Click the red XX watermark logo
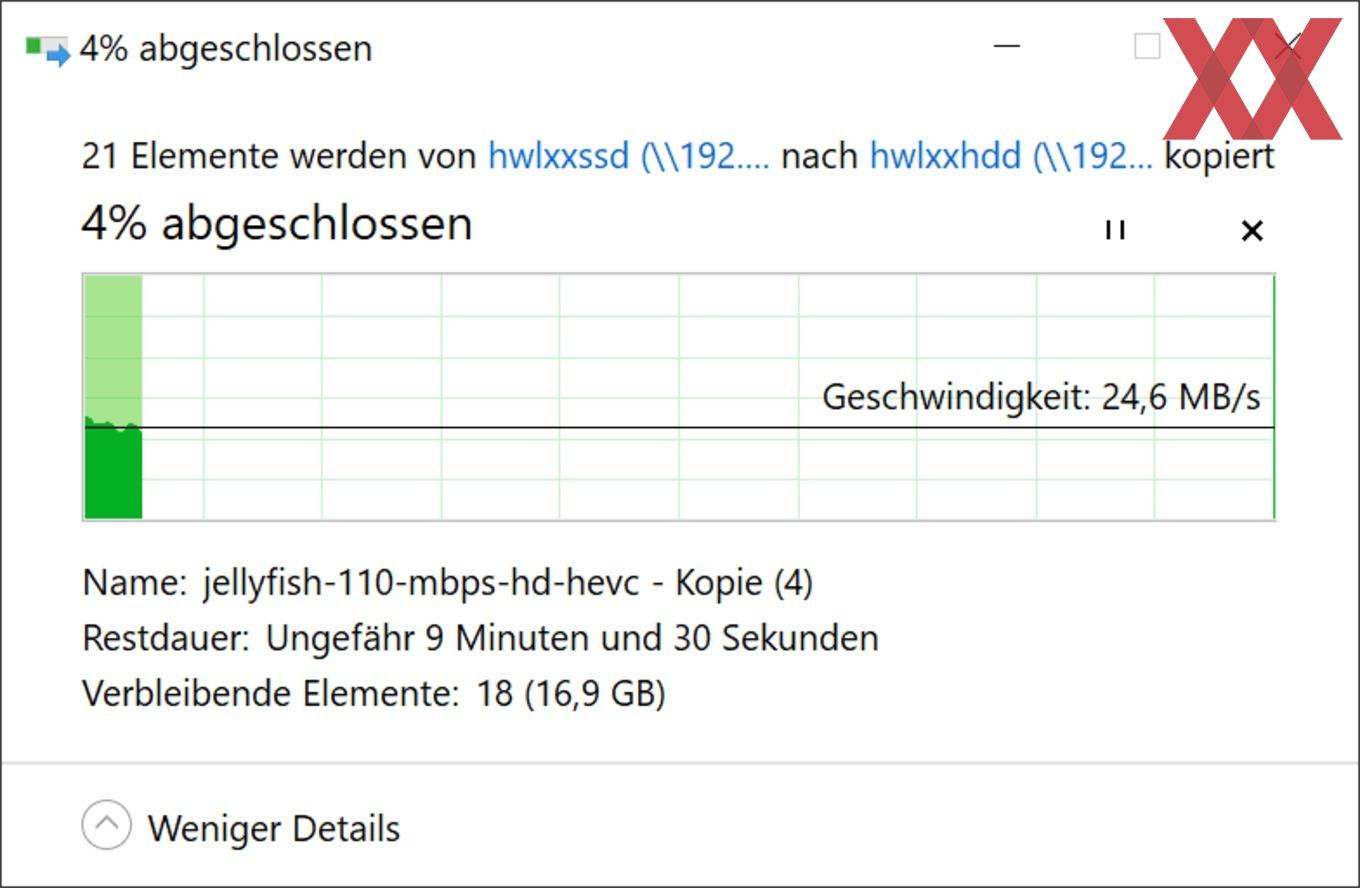1360x888 pixels. coord(1252,78)
